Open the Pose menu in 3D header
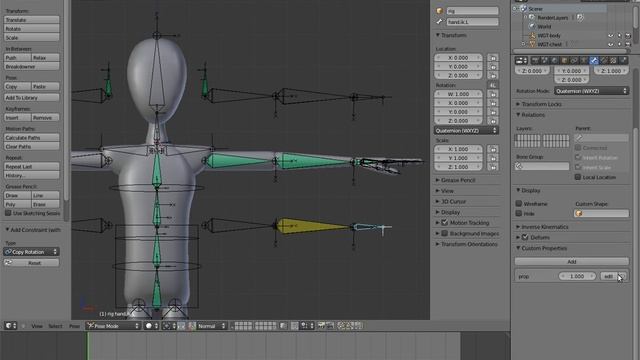This screenshot has height=360, width=640. [74, 326]
